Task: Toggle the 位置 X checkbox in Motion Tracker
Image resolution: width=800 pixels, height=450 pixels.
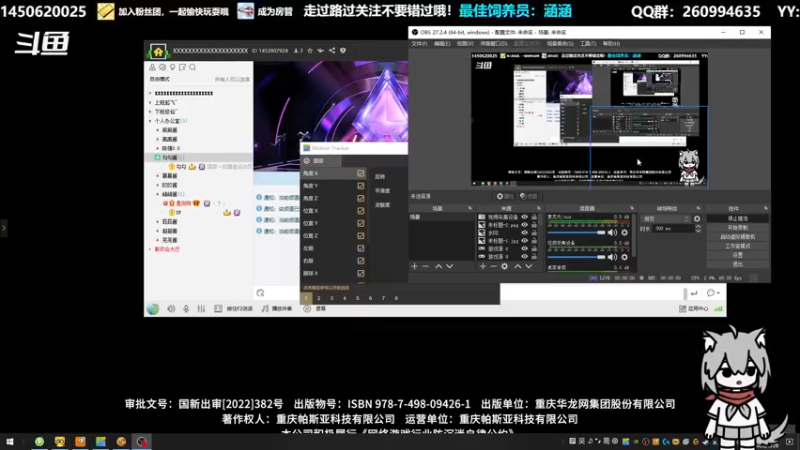Action: point(361,211)
